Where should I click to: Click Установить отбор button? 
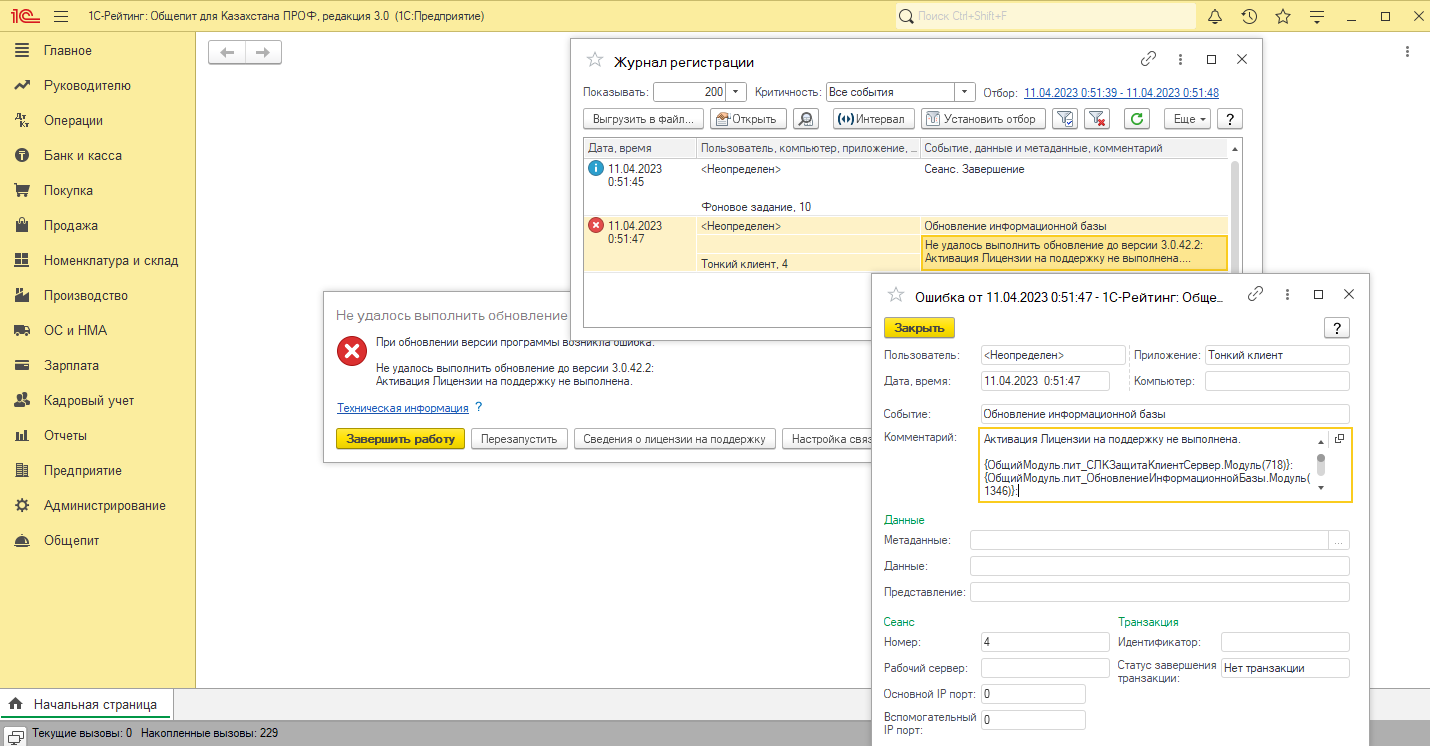pyautogui.click(x=984, y=119)
